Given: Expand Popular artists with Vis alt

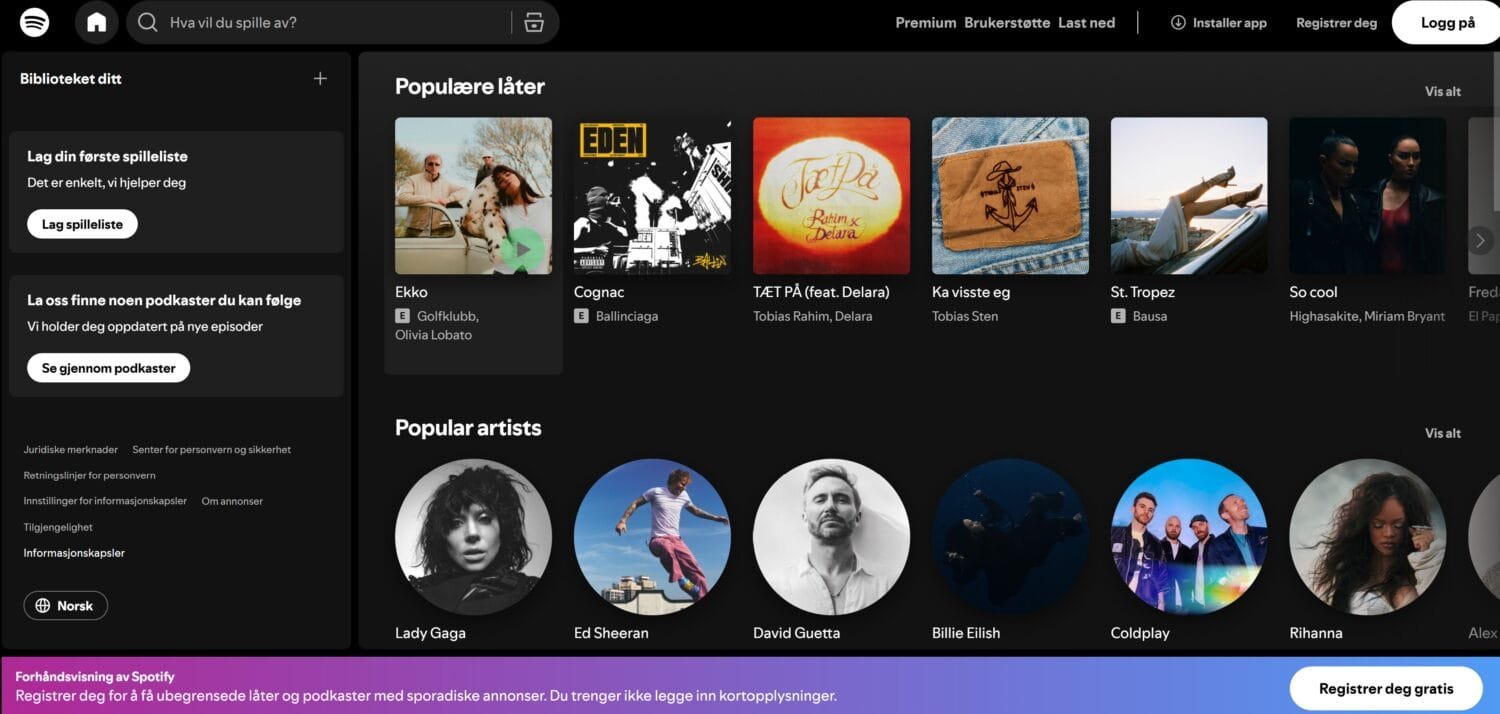Looking at the screenshot, I should 1442,434.
